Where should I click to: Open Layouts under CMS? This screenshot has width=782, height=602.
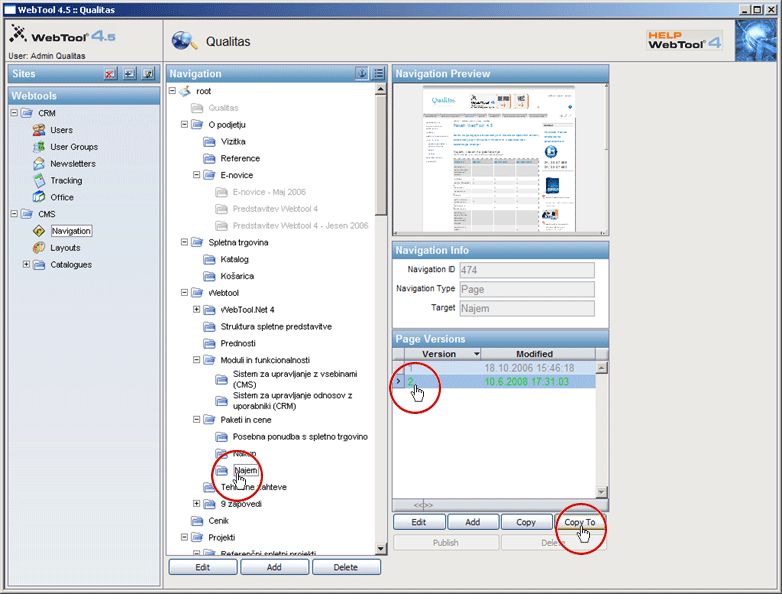pyautogui.click(x=65, y=248)
